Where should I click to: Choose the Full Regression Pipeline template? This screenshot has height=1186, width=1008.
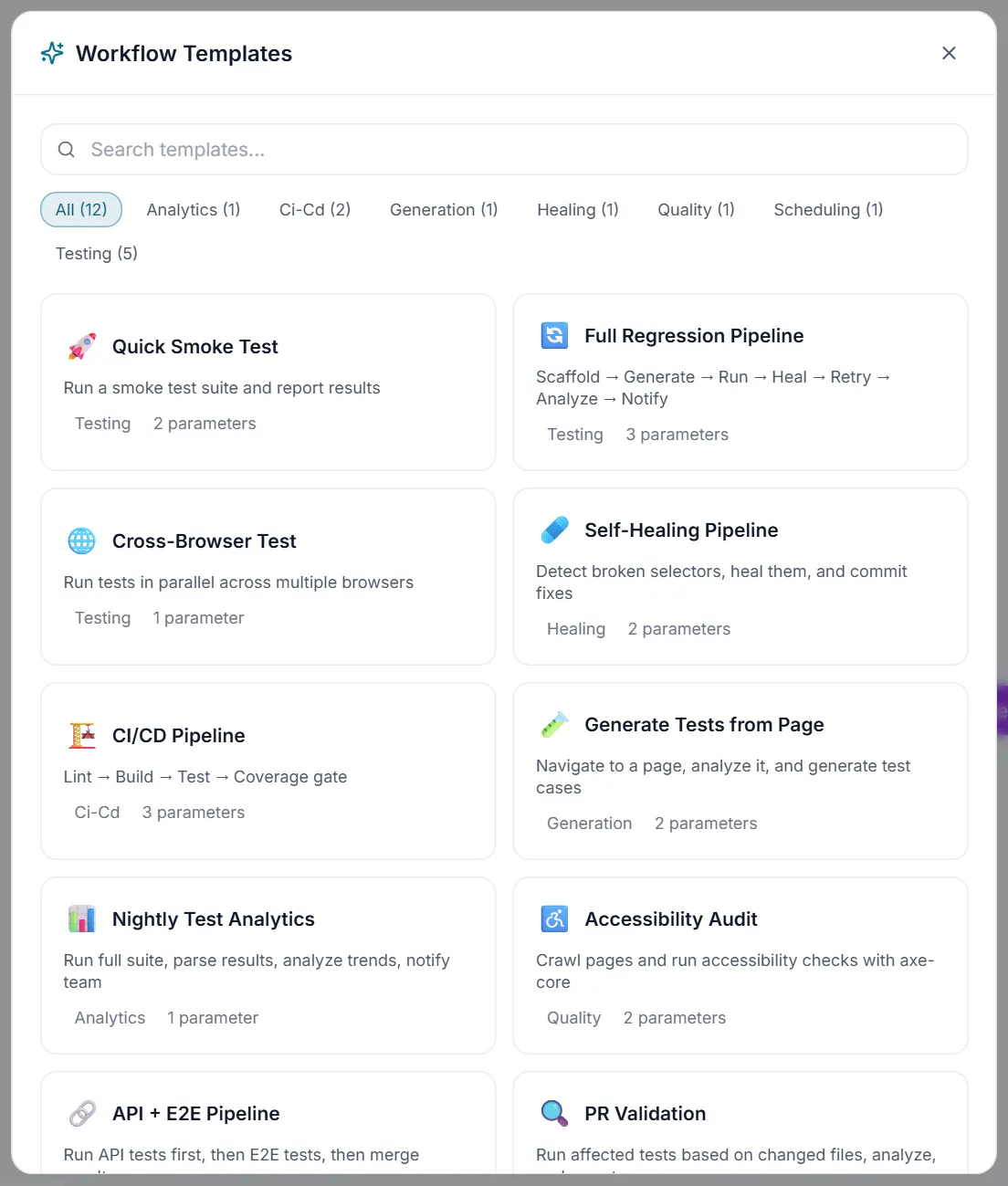[x=740, y=383]
